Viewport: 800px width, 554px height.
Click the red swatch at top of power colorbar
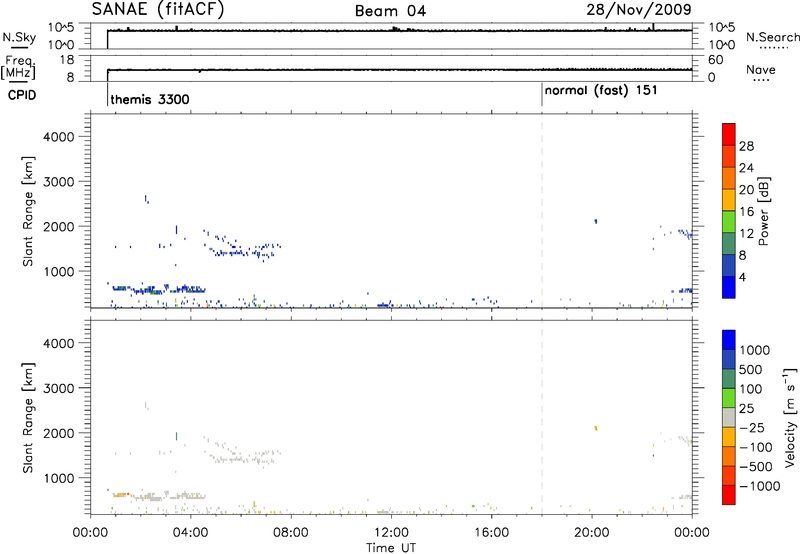tap(729, 134)
